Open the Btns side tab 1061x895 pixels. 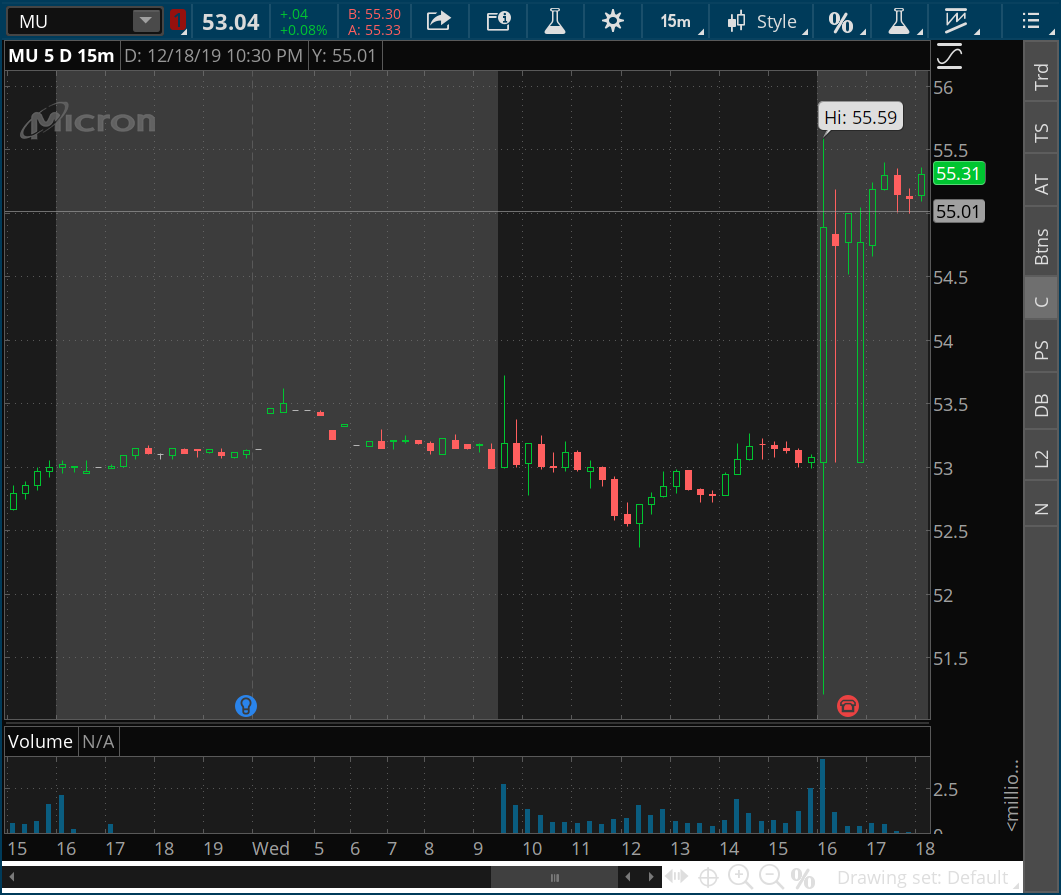(x=1041, y=246)
